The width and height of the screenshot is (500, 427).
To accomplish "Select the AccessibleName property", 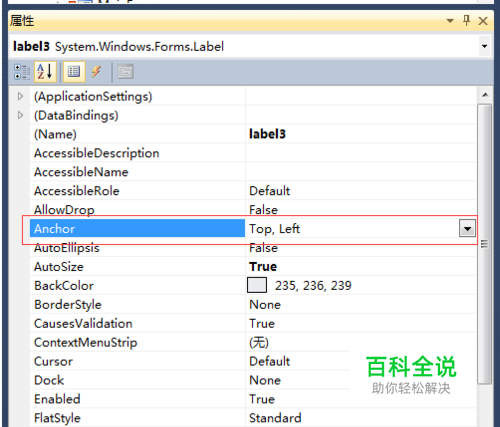I will point(81,172).
